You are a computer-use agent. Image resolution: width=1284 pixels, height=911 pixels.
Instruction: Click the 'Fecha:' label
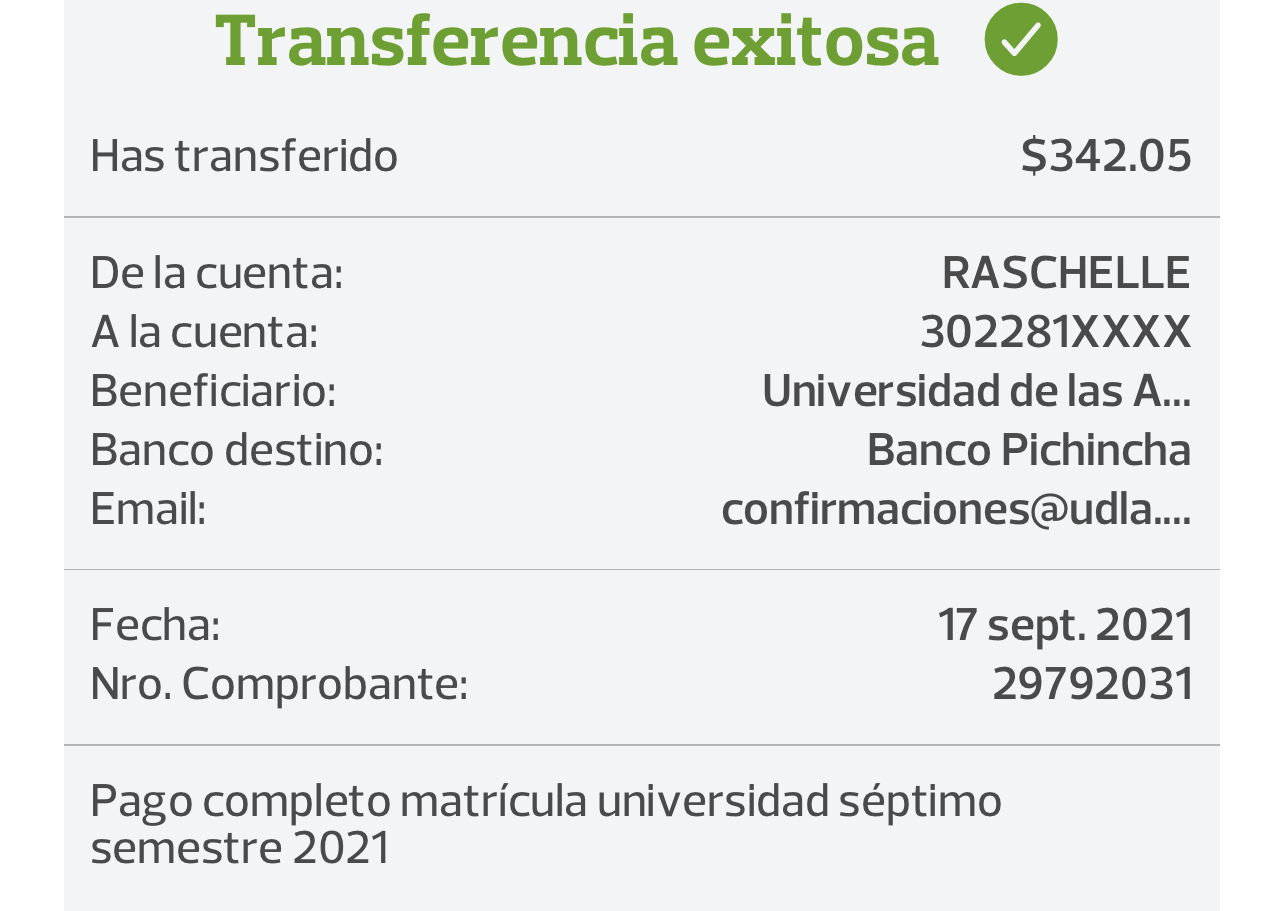[x=155, y=625]
